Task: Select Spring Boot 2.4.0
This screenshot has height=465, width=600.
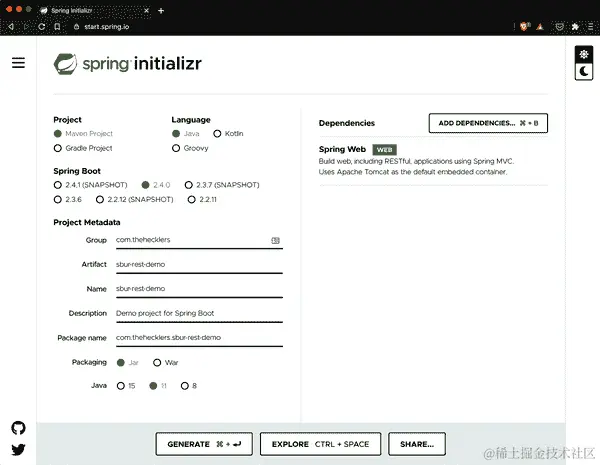Action: point(156,185)
